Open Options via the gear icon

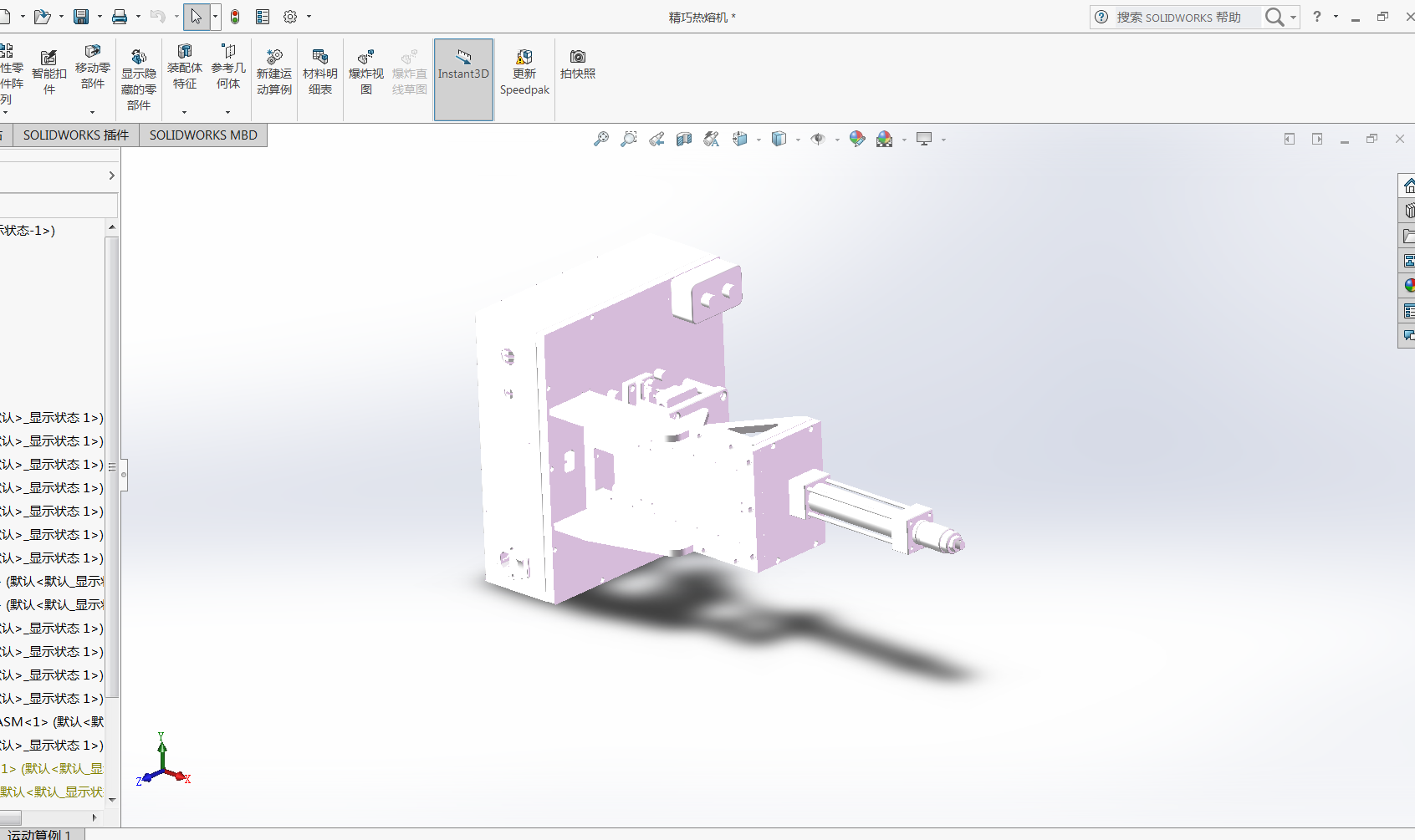[290, 17]
